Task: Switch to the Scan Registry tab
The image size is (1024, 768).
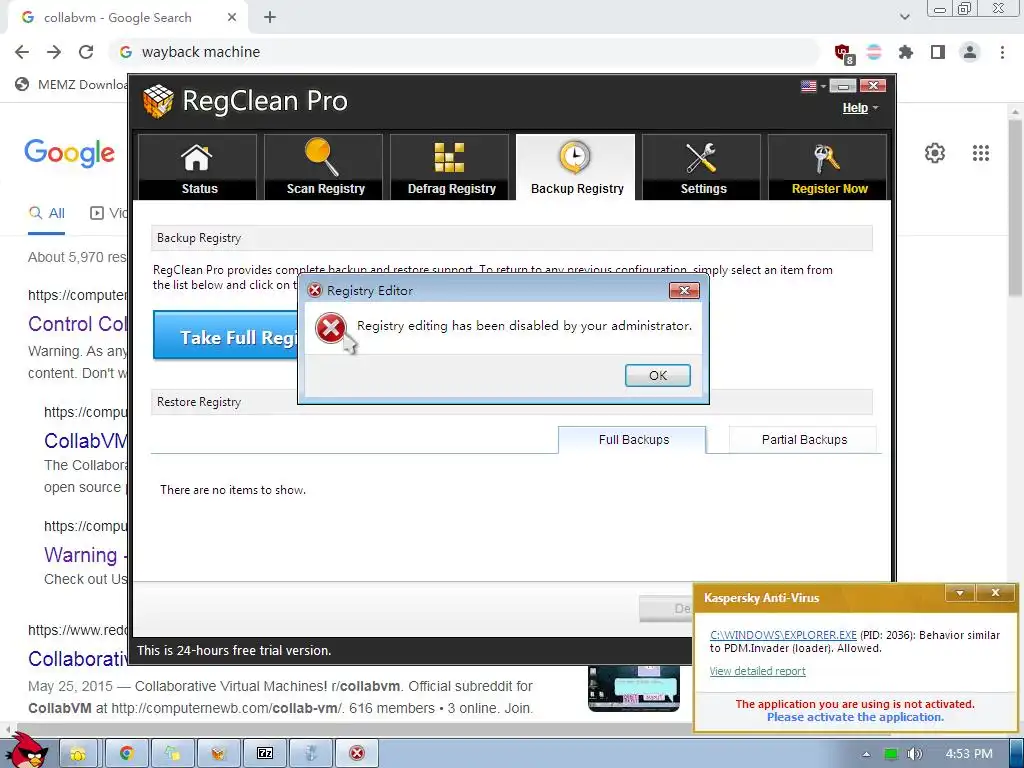Action: pos(323,167)
